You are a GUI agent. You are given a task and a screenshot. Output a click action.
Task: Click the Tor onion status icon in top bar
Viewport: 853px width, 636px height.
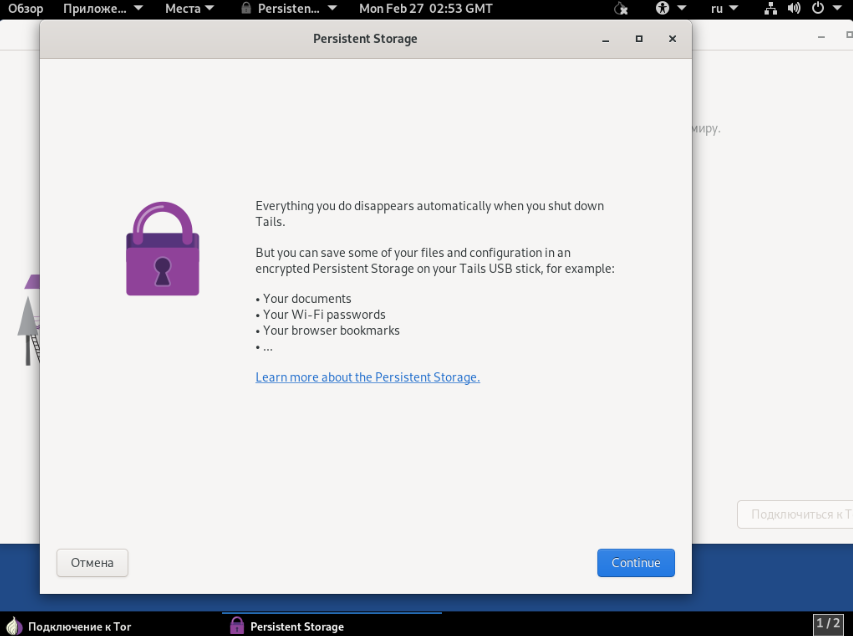pyautogui.click(x=621, y=9)
